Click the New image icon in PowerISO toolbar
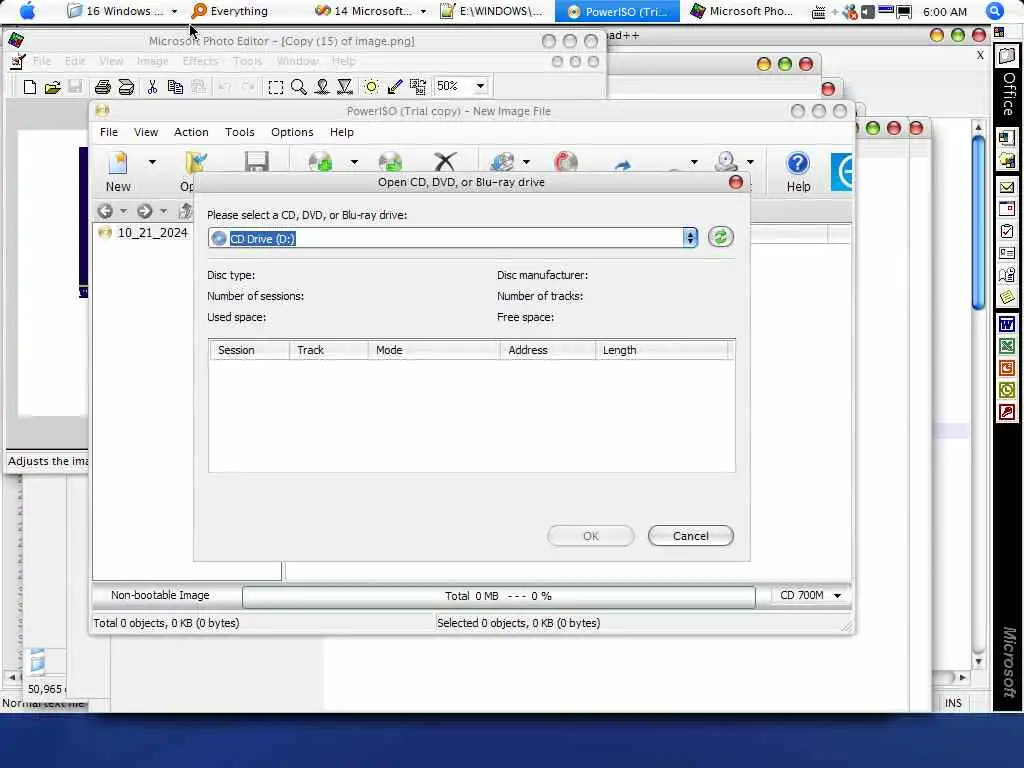1024x768 pixels. (118, 163)
